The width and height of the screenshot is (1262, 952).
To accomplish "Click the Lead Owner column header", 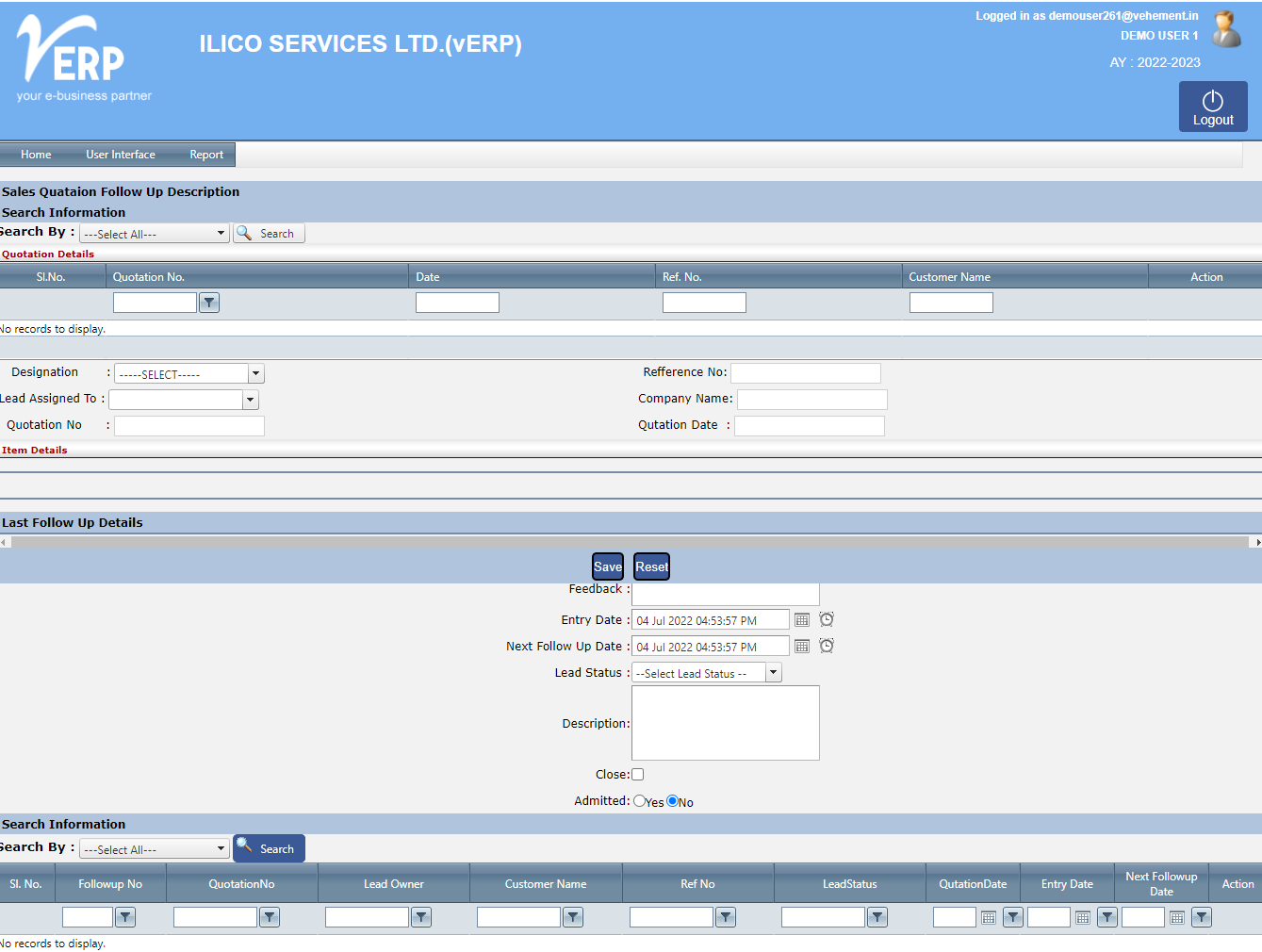I will click(x=394, y=884).
